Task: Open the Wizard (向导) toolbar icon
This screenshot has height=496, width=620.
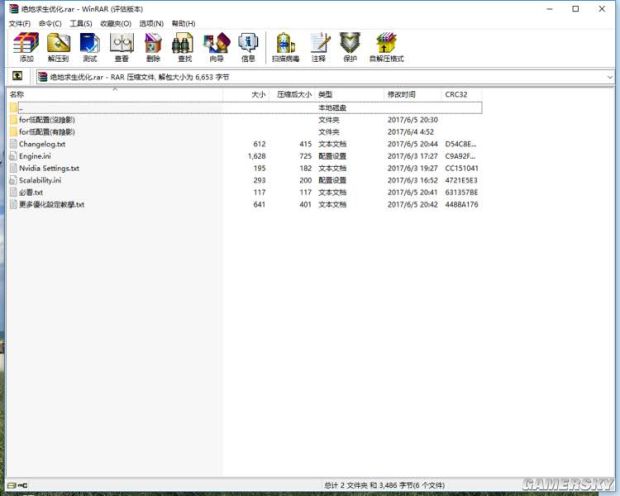Action: [x=217, y=44]
